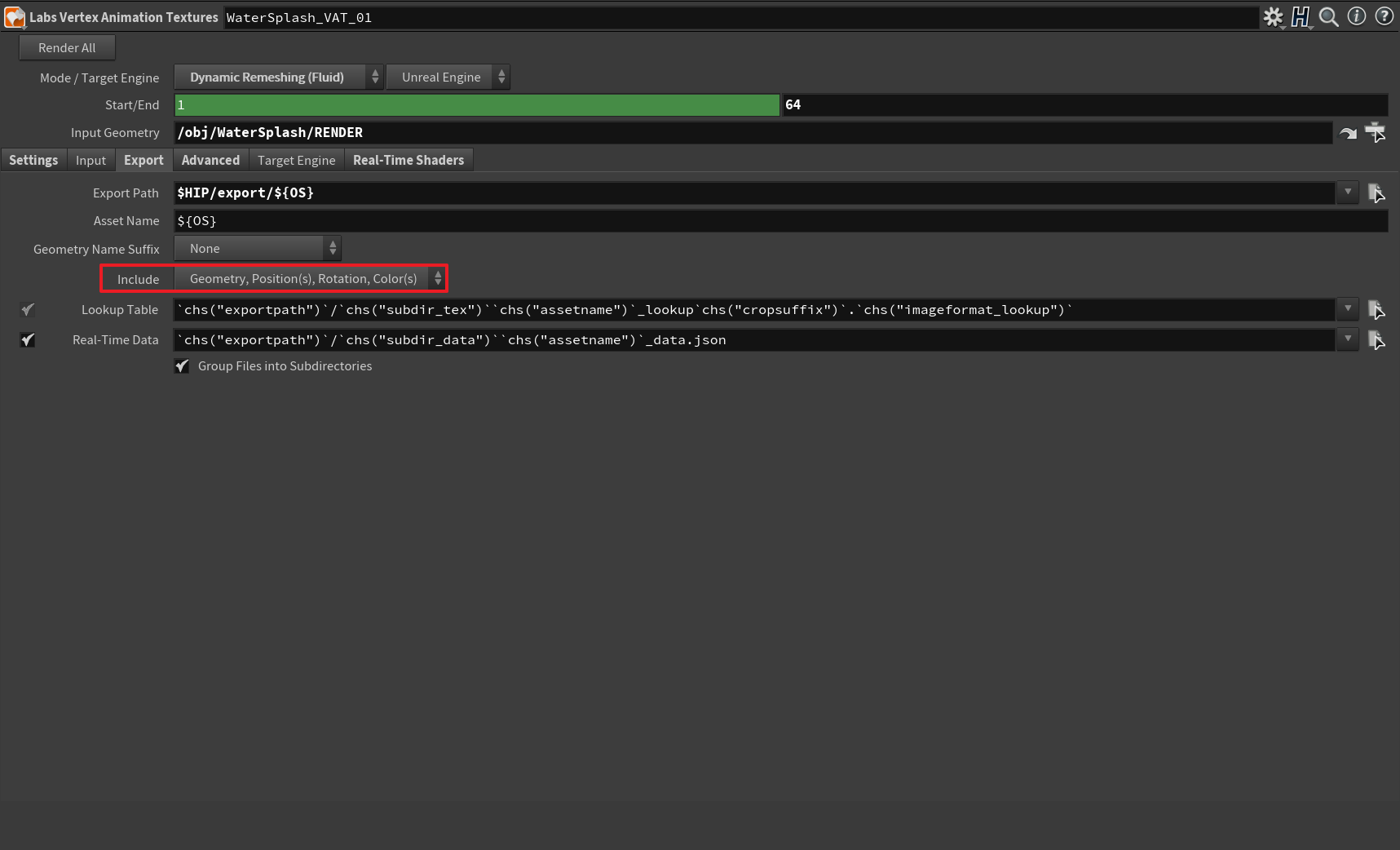
Task: Open the help question mark icon
Action: (x=1385, y=16)
